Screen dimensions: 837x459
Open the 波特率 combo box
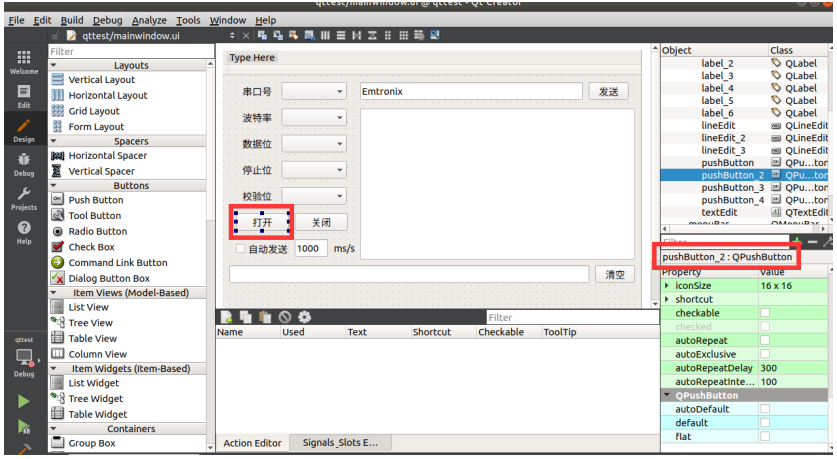[x=314, y=117]
